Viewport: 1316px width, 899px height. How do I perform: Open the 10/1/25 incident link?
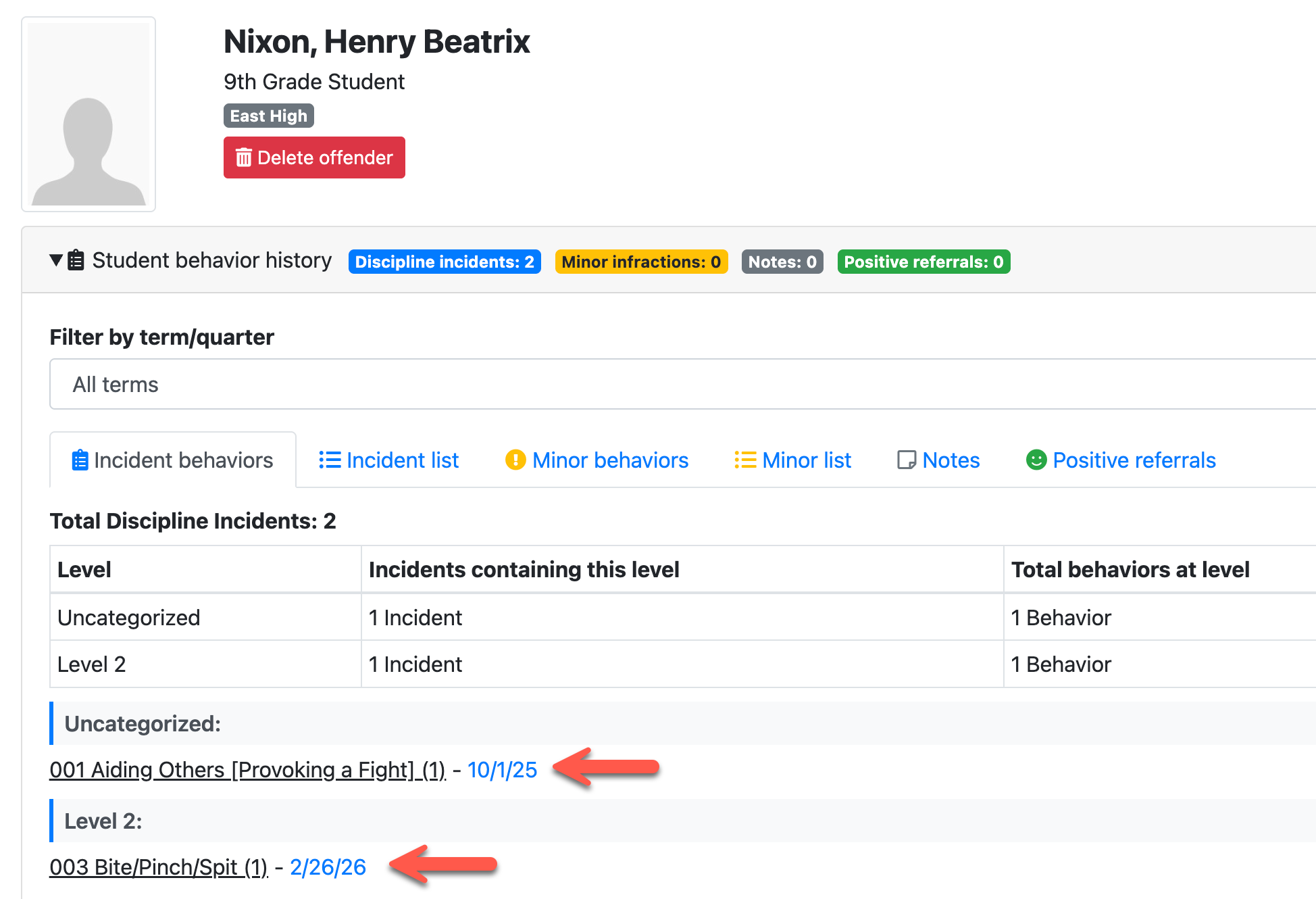click(502, 770)
